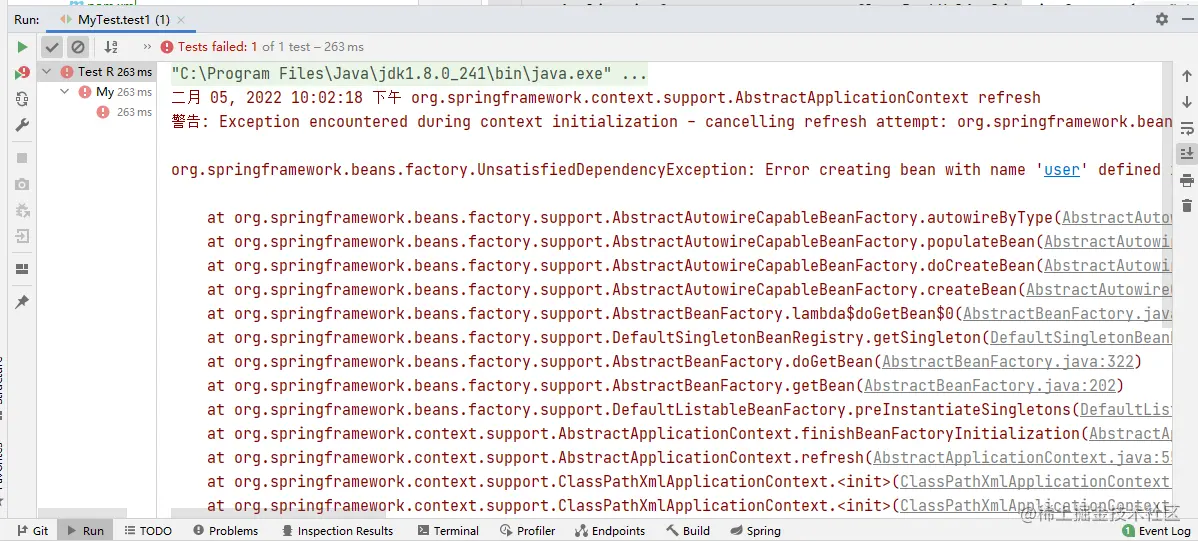Hide the Run tool window minus icon

pos(1185,19)
